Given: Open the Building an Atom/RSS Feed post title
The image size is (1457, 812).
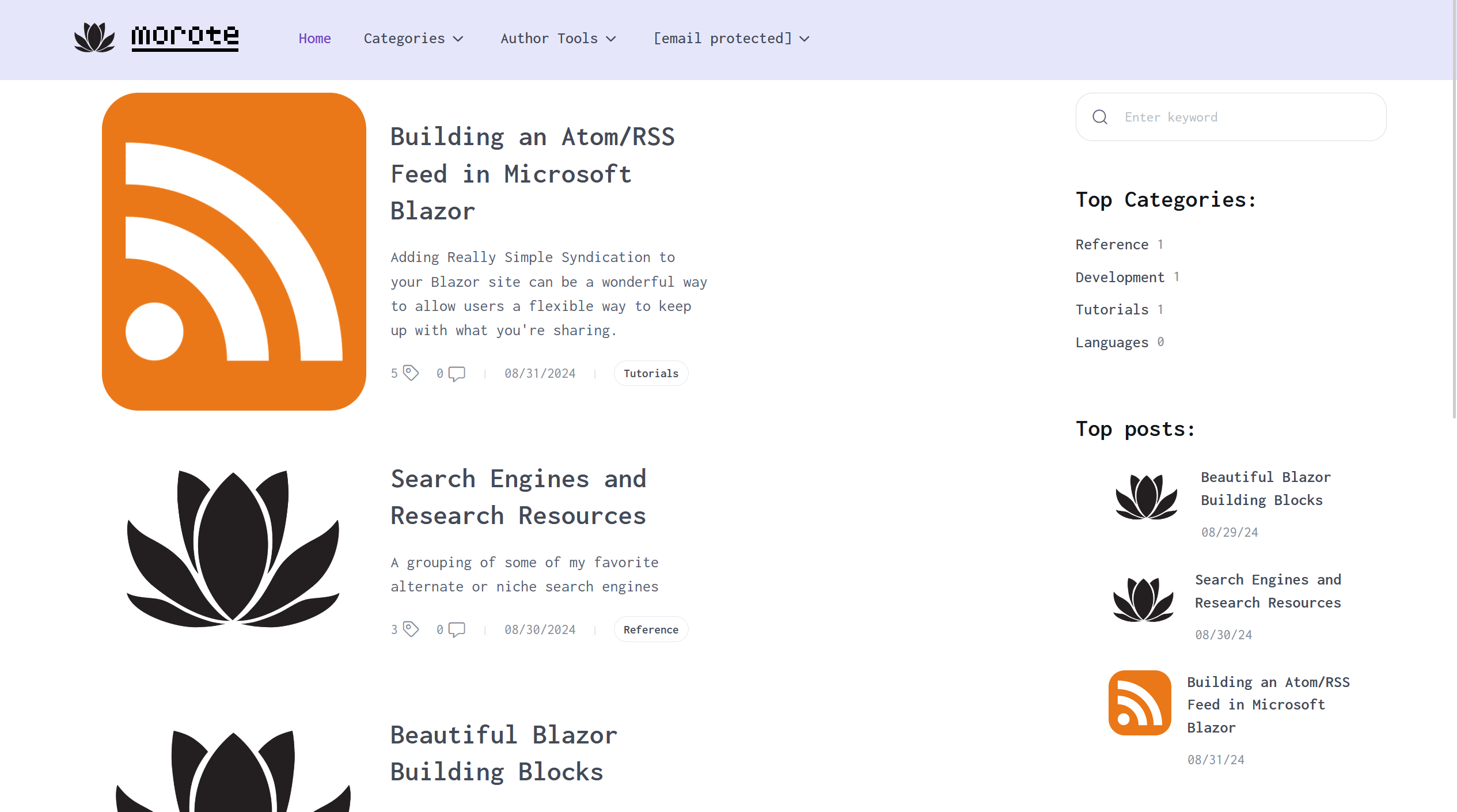Looking at the screenshot, I should 533,174.
